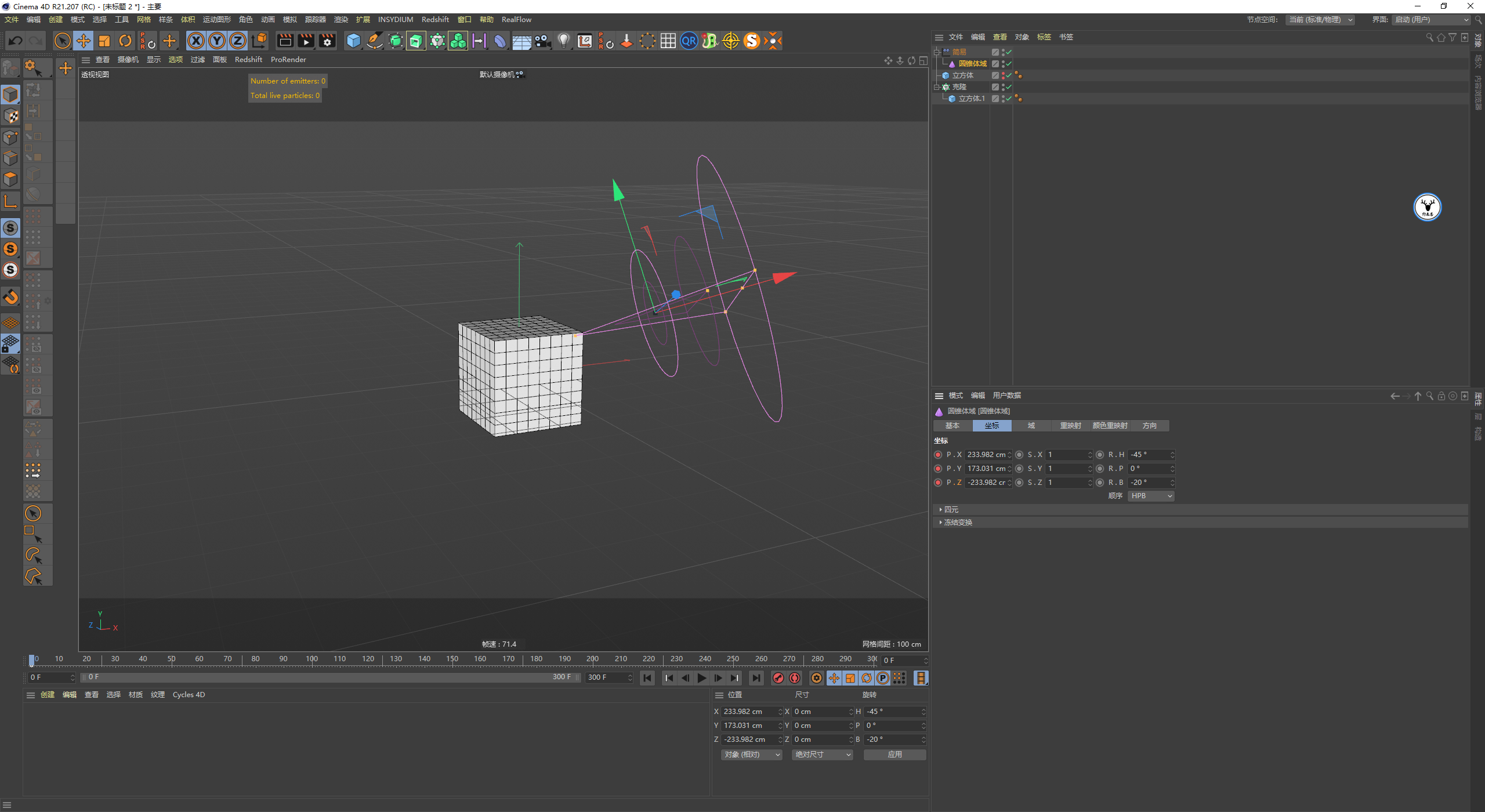
Task: Click the 应用 button
Action: coord(894,755)
